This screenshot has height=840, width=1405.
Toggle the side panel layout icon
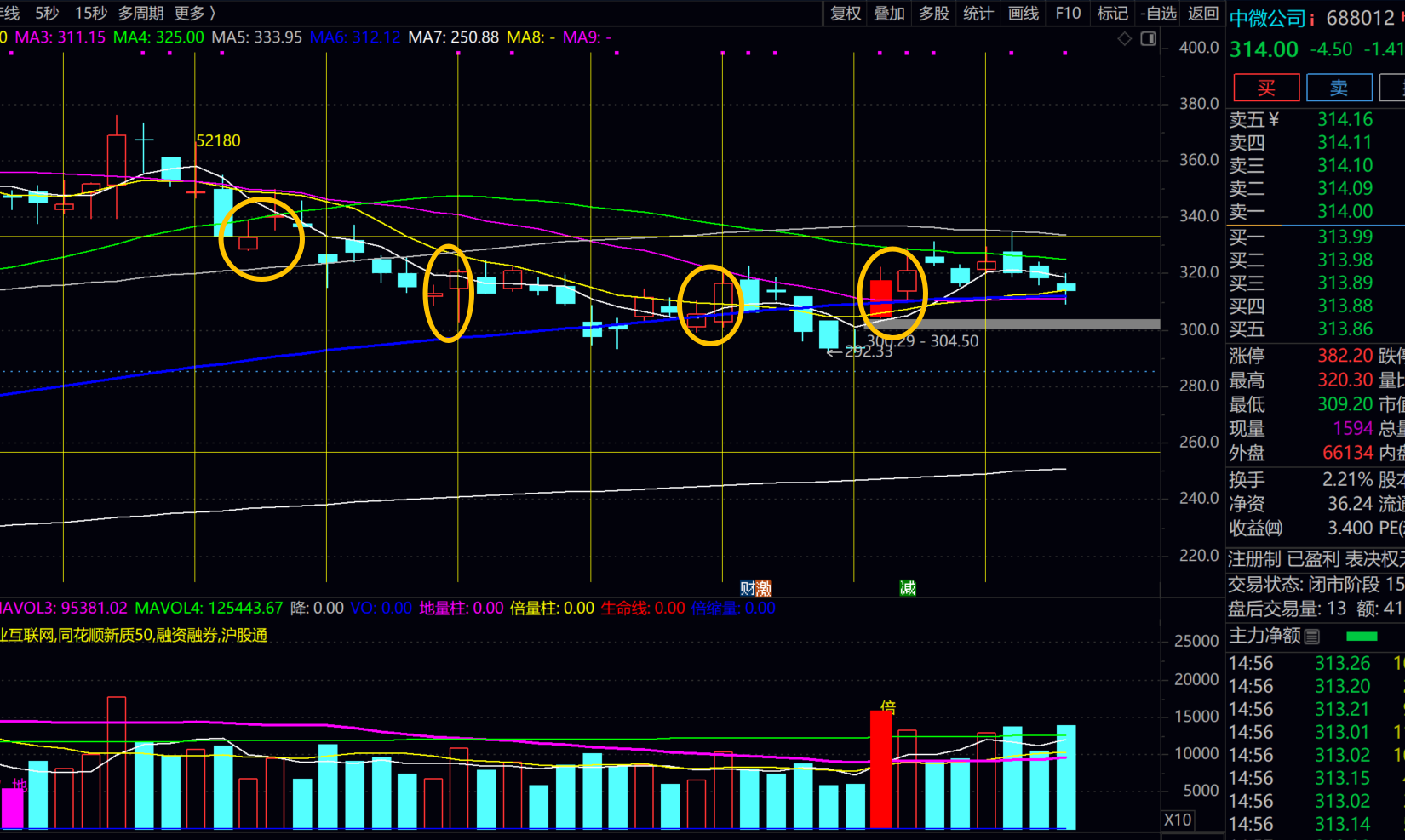tap(1148, 38)
